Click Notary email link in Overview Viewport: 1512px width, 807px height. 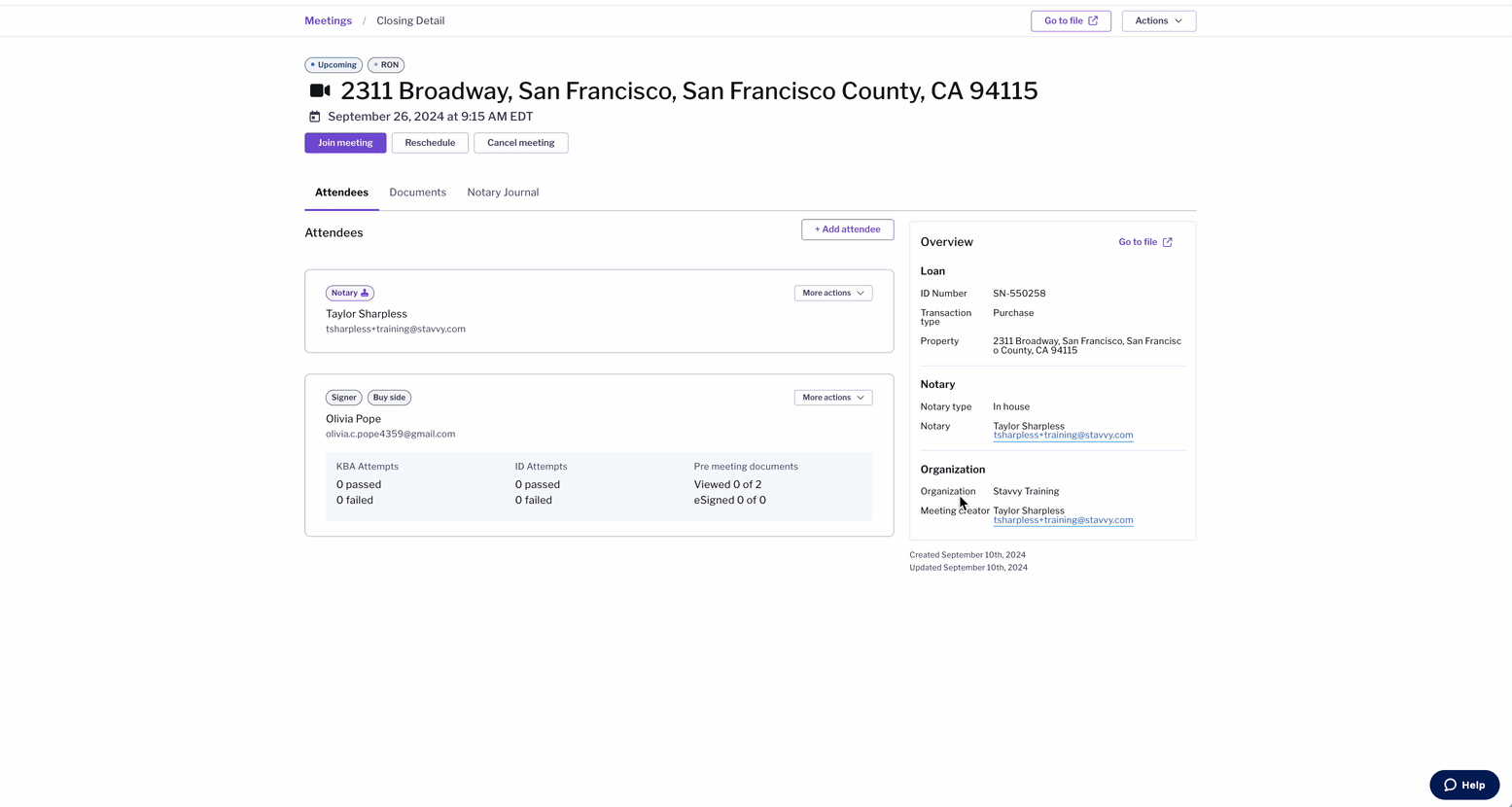[1063, 436]
